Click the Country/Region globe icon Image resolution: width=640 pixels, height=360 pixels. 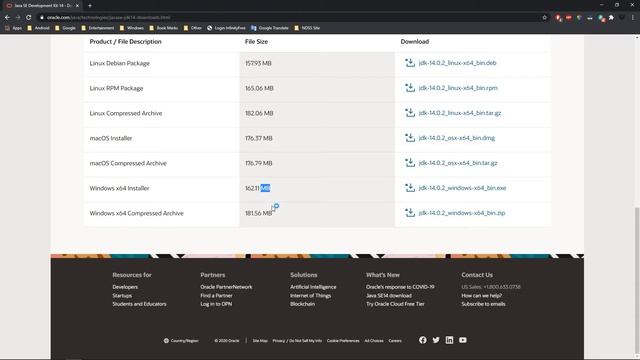[166, 340]
